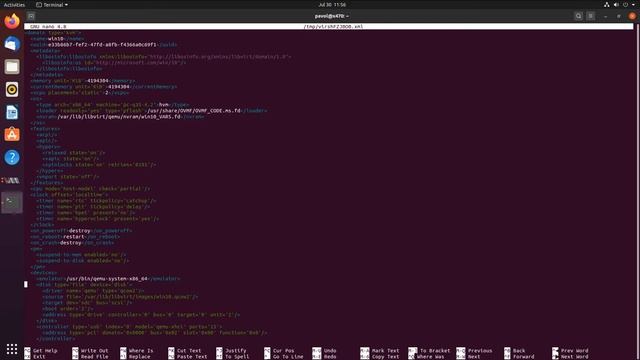Open the power icon in the top bar

click(625, 4)
